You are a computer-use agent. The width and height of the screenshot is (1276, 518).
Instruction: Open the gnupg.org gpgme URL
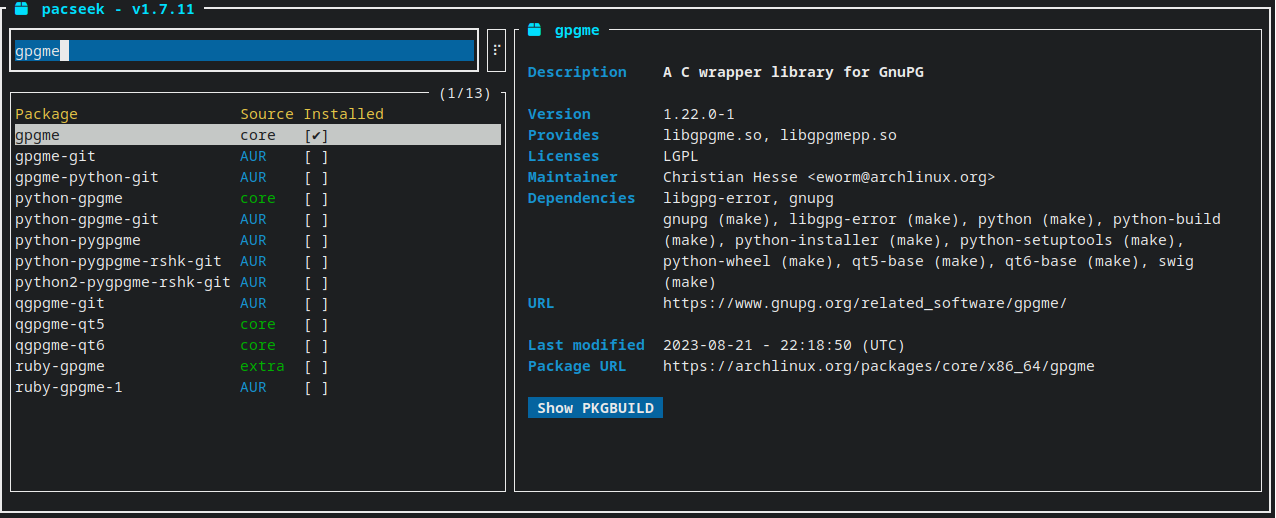click(x=865, y=303)
